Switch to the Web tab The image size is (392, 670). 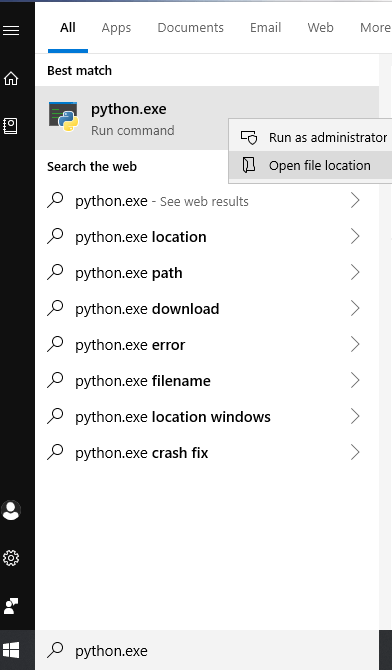pos(320,28)
